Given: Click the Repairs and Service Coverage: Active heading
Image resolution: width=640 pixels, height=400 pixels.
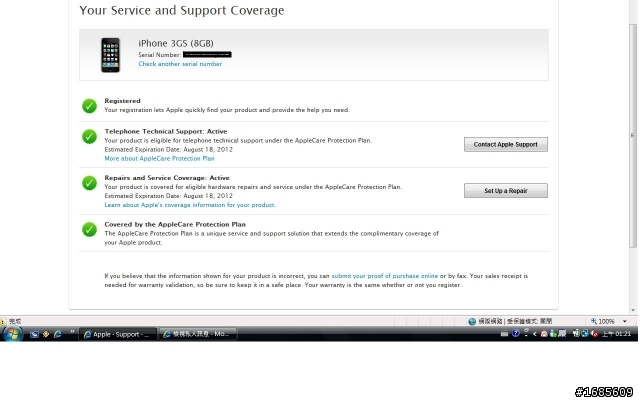Looking at the screenshot, I should [x=167, y=178].
